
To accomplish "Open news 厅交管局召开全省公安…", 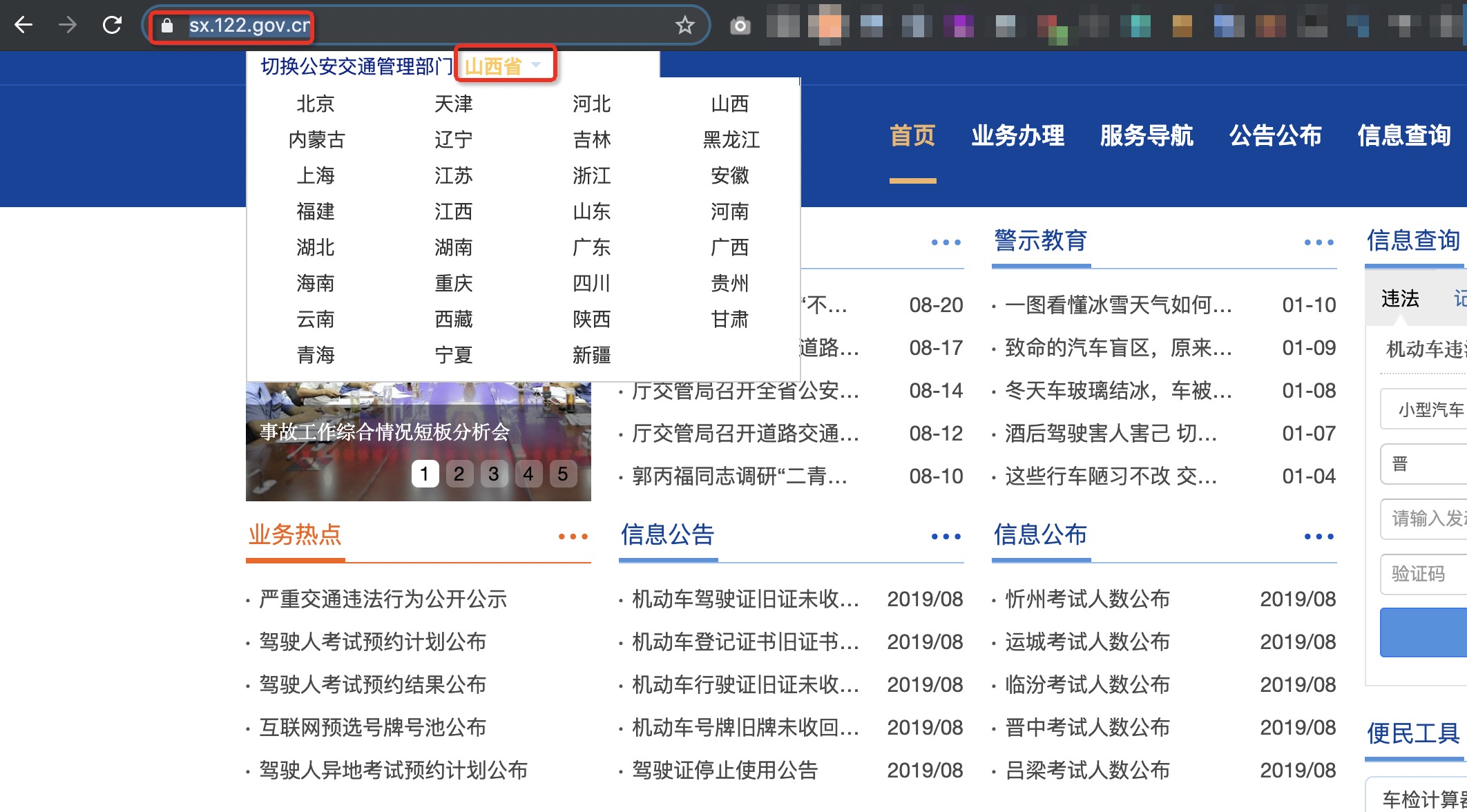I will [745, 390].
